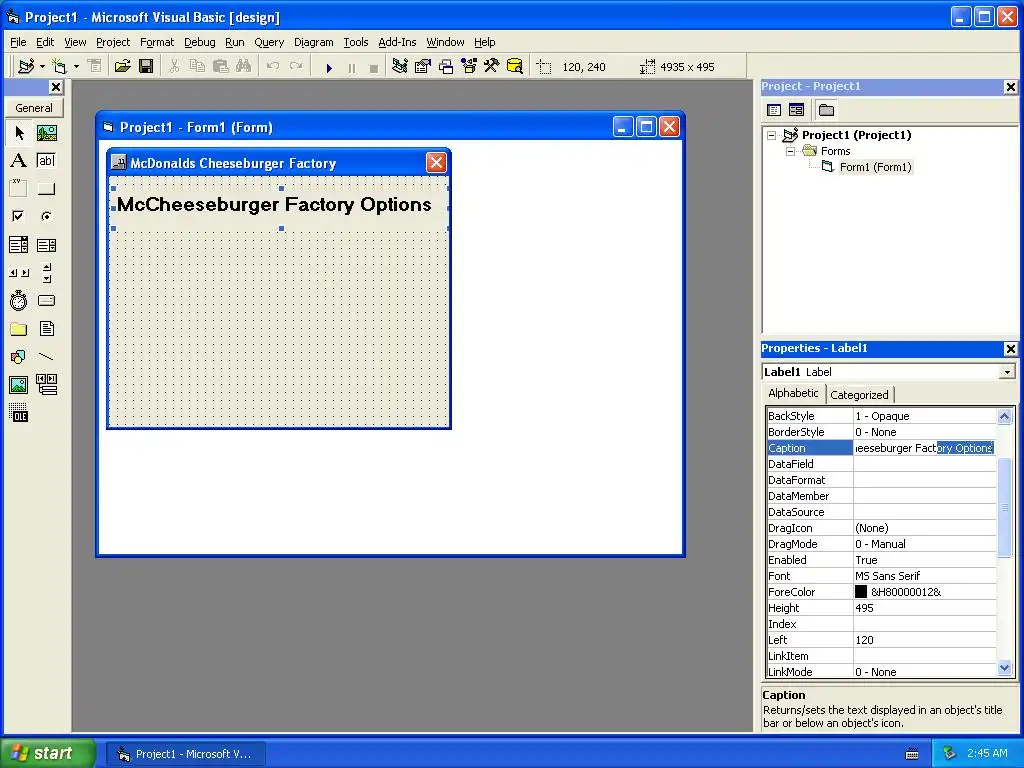This screenshot has width=1024, height=768.
Task: Select the Label tool (letter A)
Action: click(x=19, y=160)
